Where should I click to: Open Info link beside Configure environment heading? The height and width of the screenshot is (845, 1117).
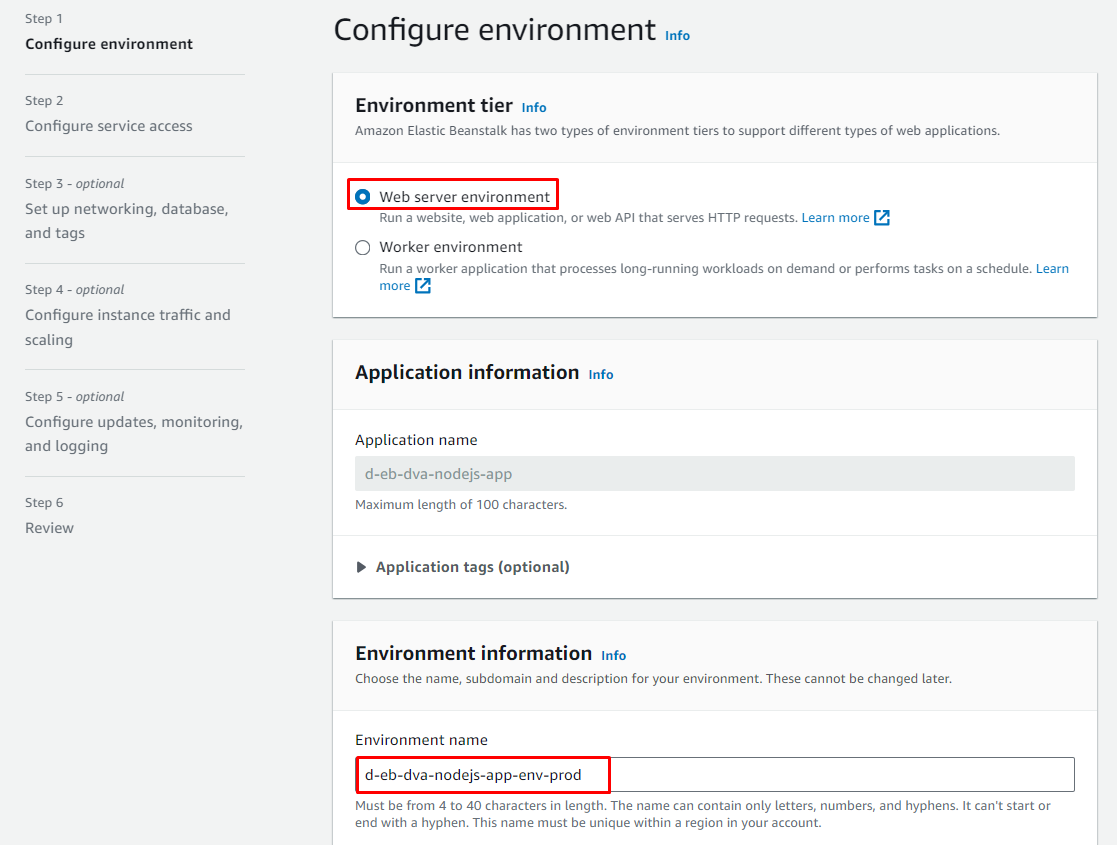[x=677, y=35]
